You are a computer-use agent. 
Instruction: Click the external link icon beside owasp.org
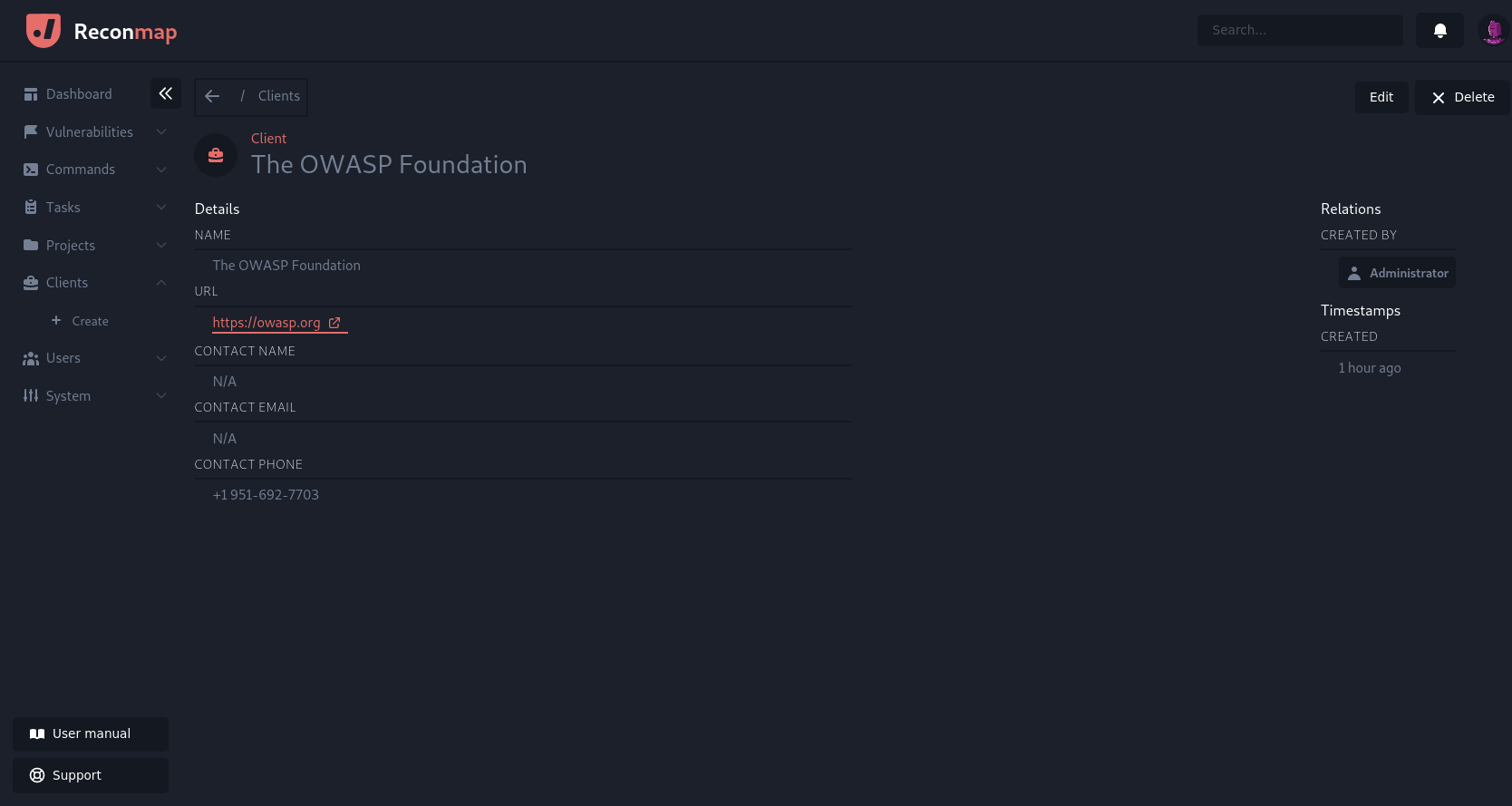click(x=334, y=323)
